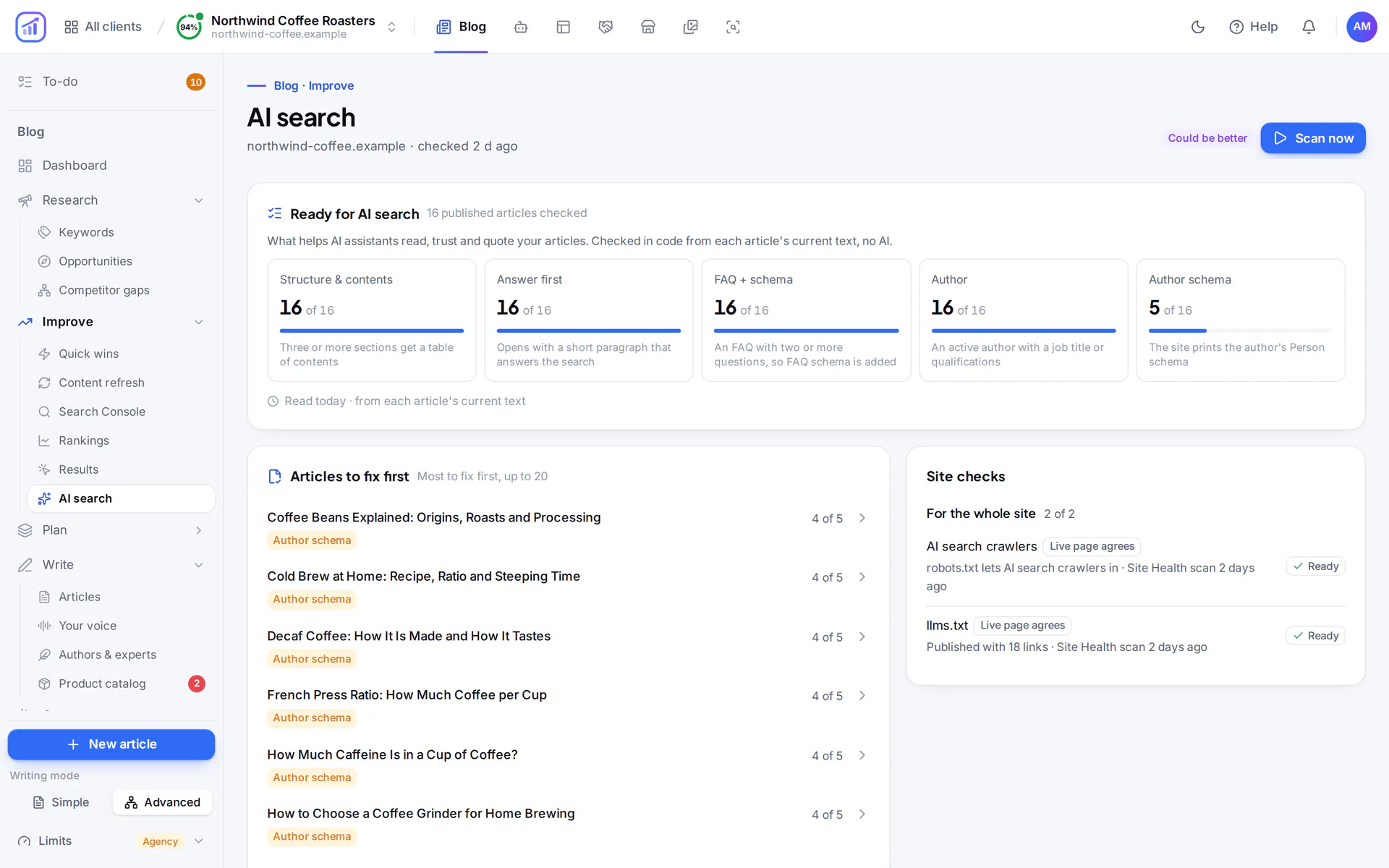The width and height of the screenshot is (1389, 868).
Task: Select Advanced writing mode
Action: click(162, 802)
